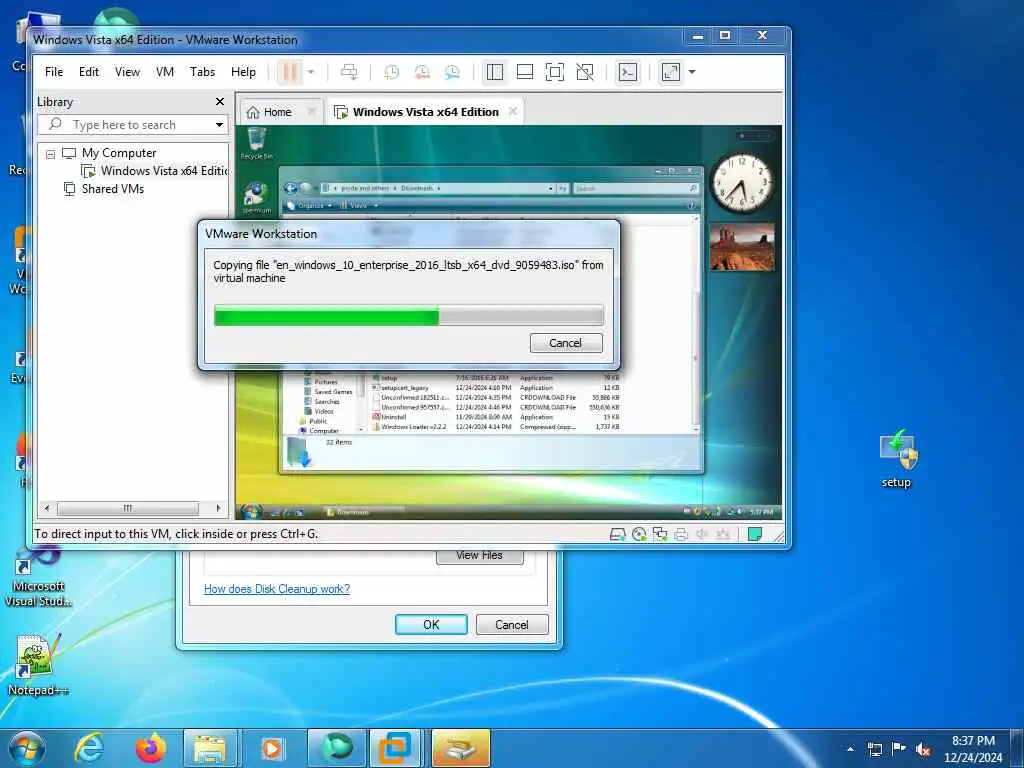Viewport: 1024px width, 768px height.
Task: Click the stretch guest display icon
Action: point(671,72)
